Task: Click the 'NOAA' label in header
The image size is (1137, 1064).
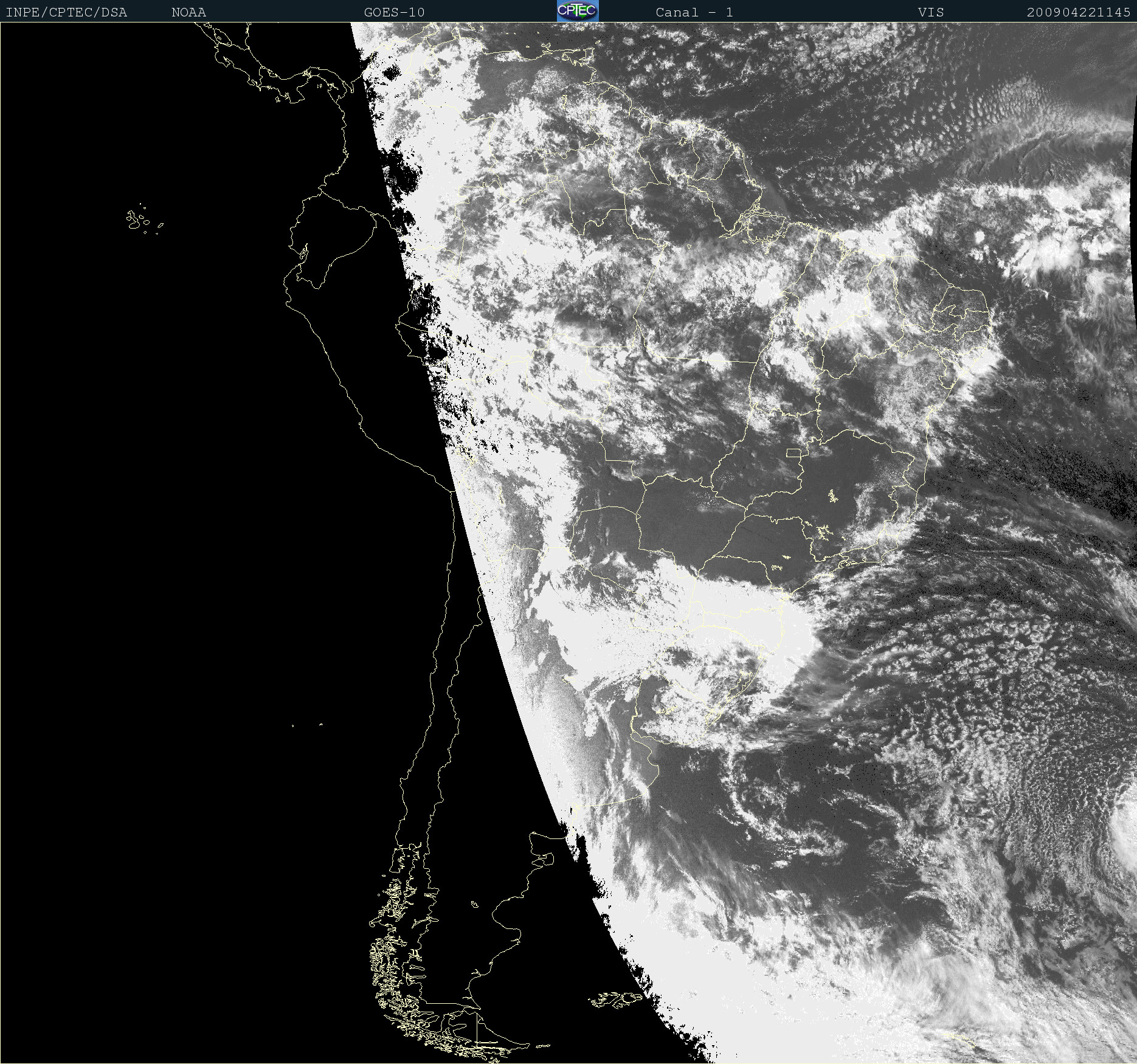Action: tap(189, 12)
